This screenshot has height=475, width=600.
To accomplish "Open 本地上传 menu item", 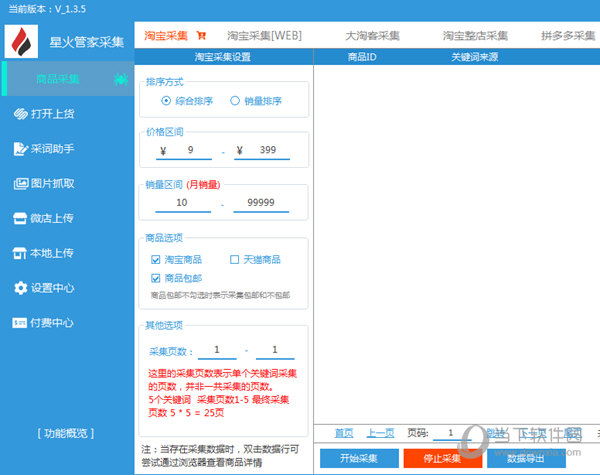I will pyautogui.click(x=52, y=253).
